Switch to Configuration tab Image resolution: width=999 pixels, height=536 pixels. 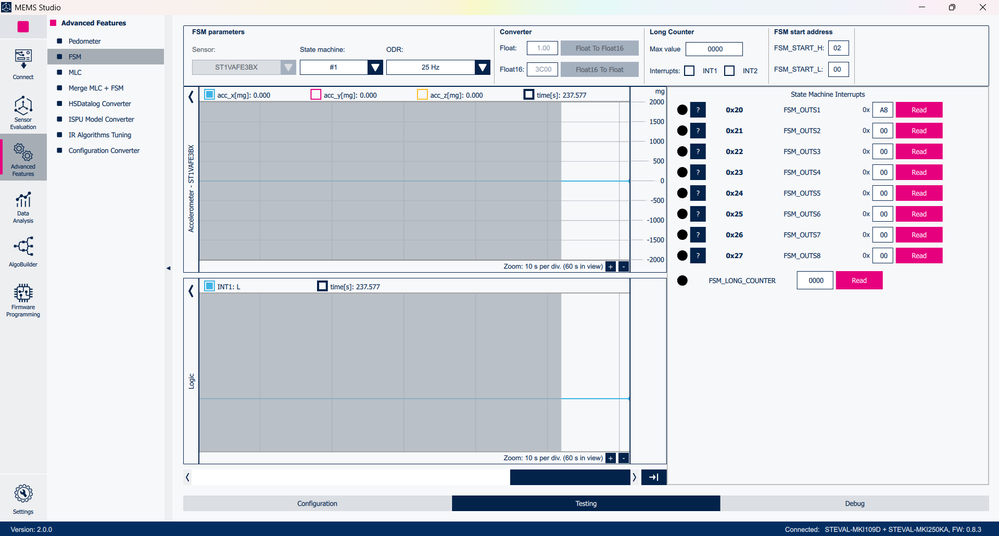point(317,503)
